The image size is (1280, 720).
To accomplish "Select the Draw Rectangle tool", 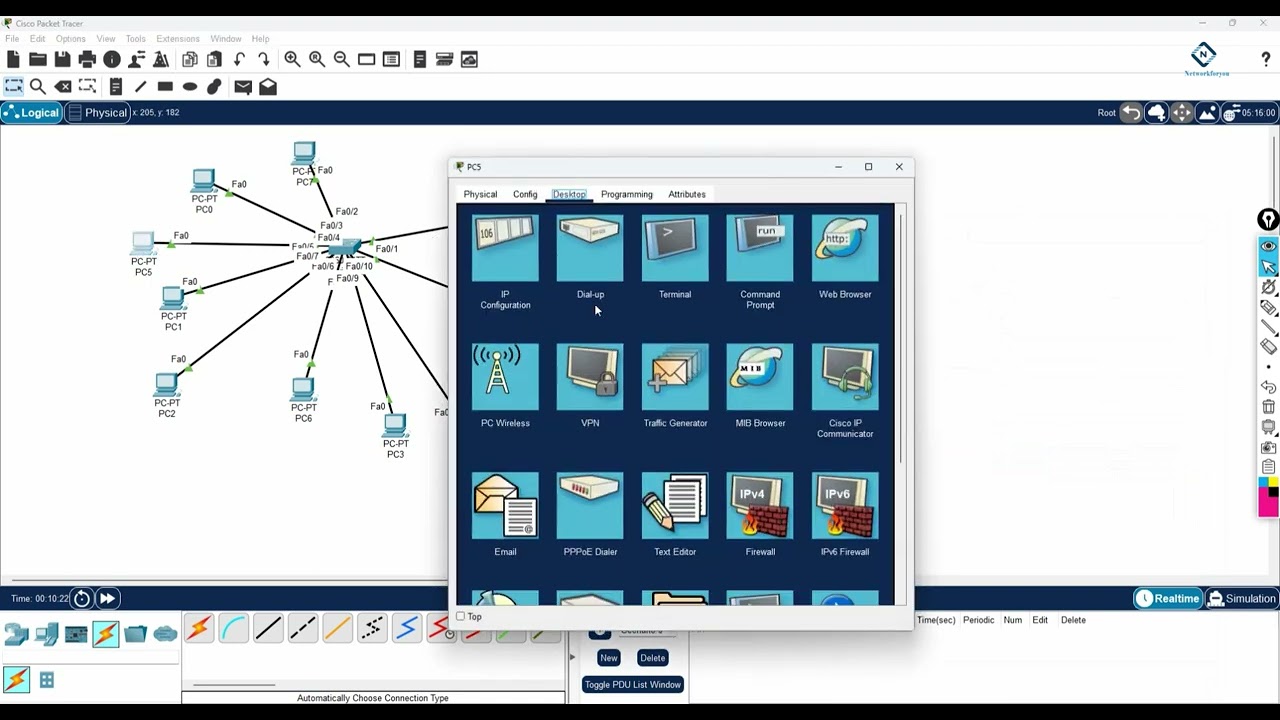I will tap(165, 87).
